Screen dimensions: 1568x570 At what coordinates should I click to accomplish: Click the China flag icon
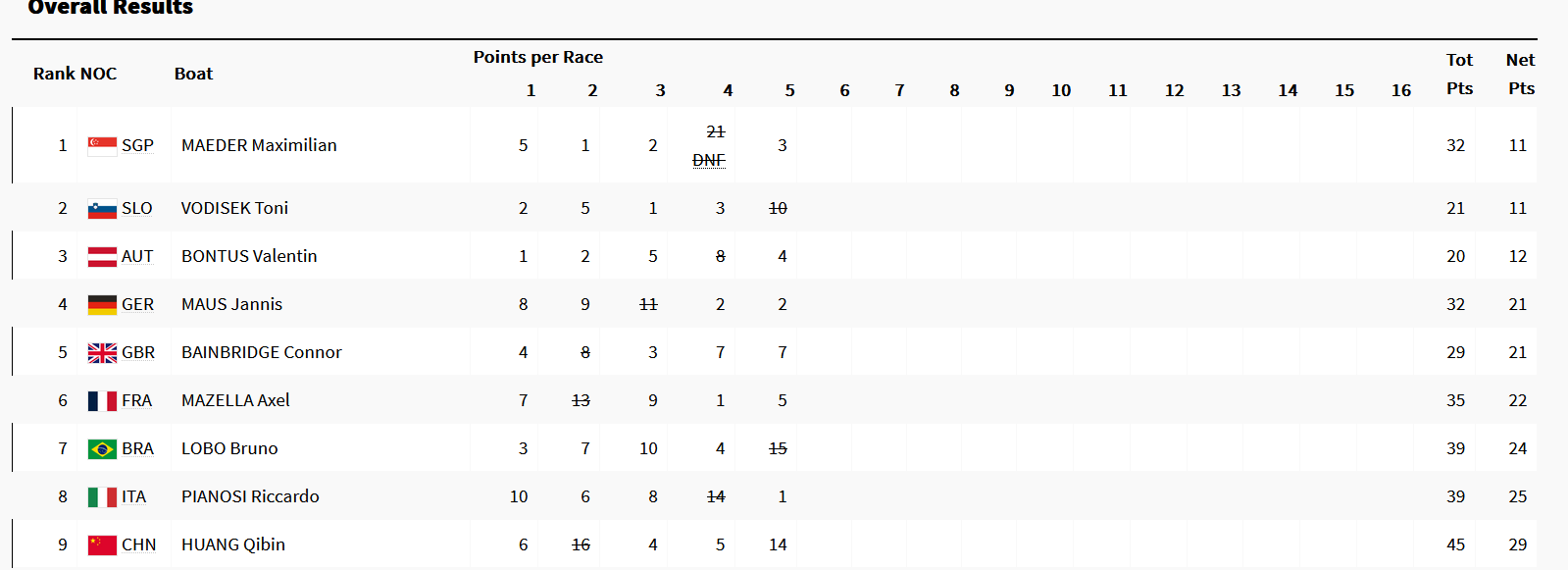tap(102, 545)
